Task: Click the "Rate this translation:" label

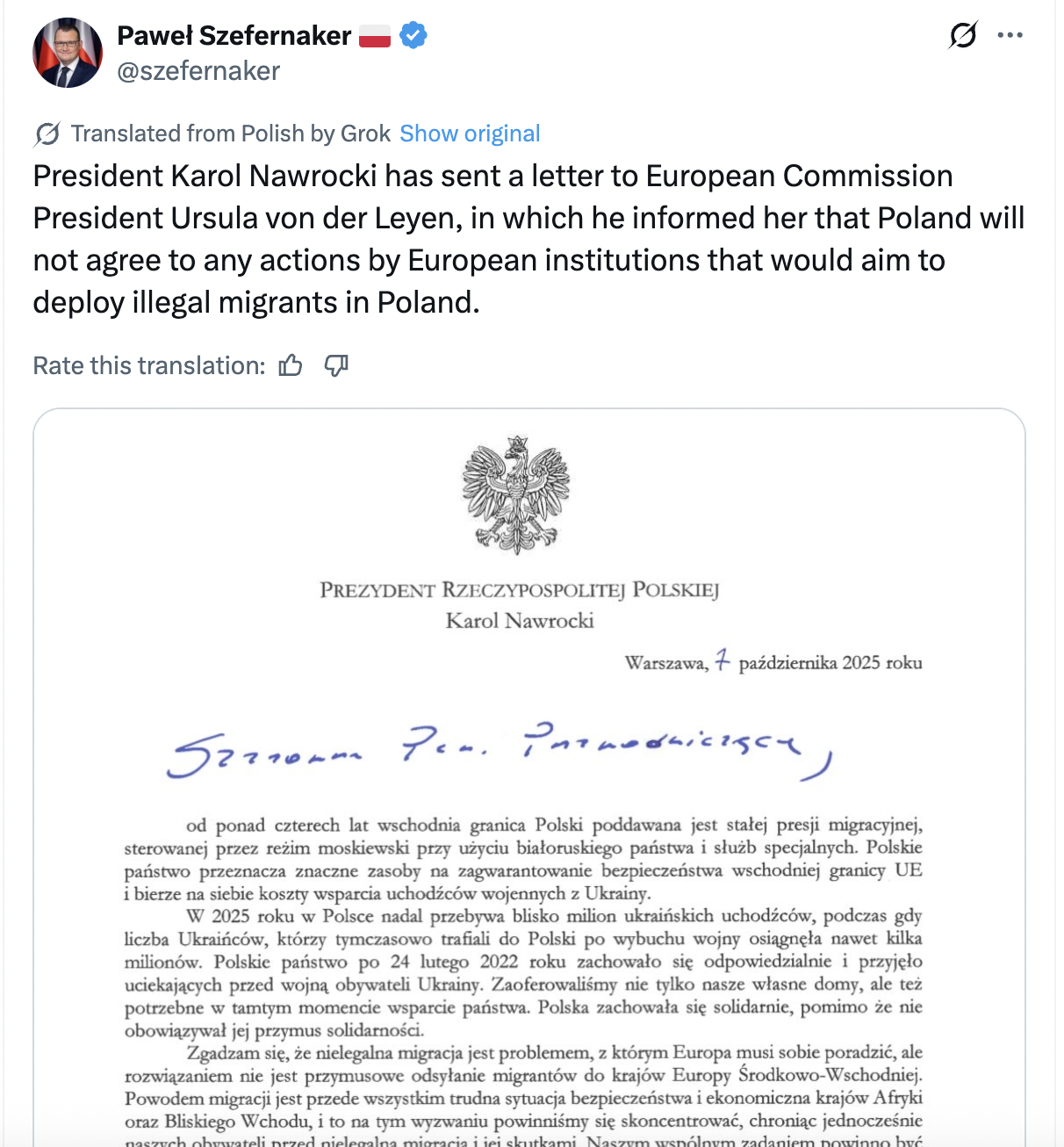Action: pyautogui.click(x=148, y=365)
